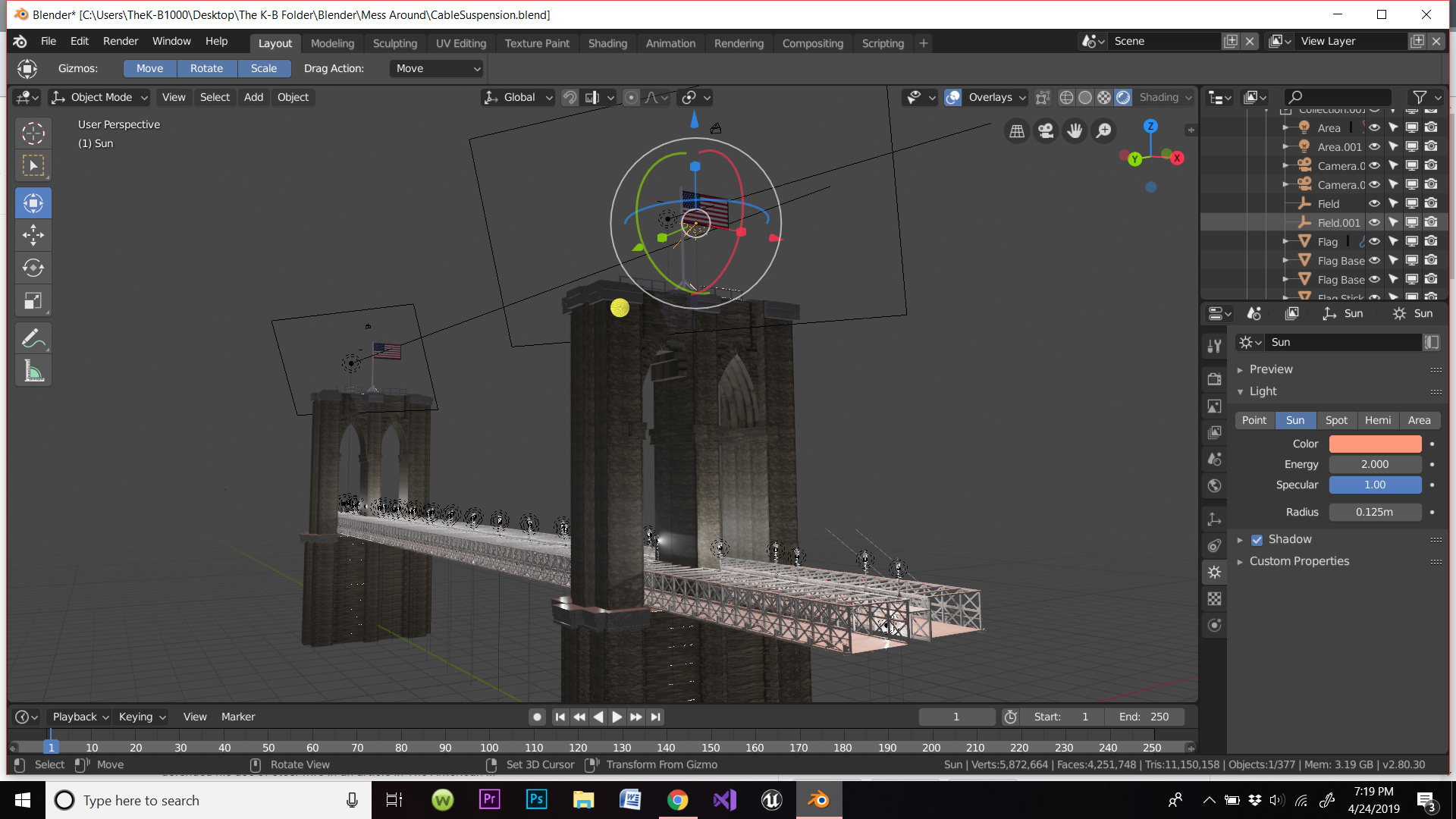This screenshot has height=819, width=1456.
Task: Open the Object Mode dropdown
Action: (x=99, y=97)
